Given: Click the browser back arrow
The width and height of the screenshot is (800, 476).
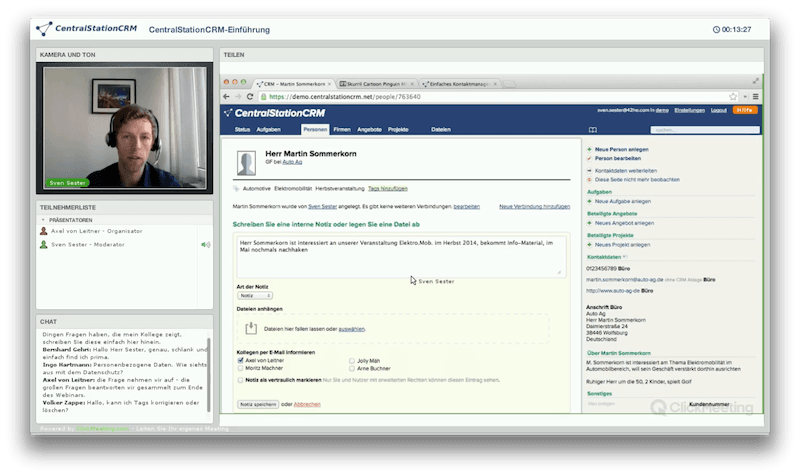Looking at the screenshot, I should click(229, 97).
